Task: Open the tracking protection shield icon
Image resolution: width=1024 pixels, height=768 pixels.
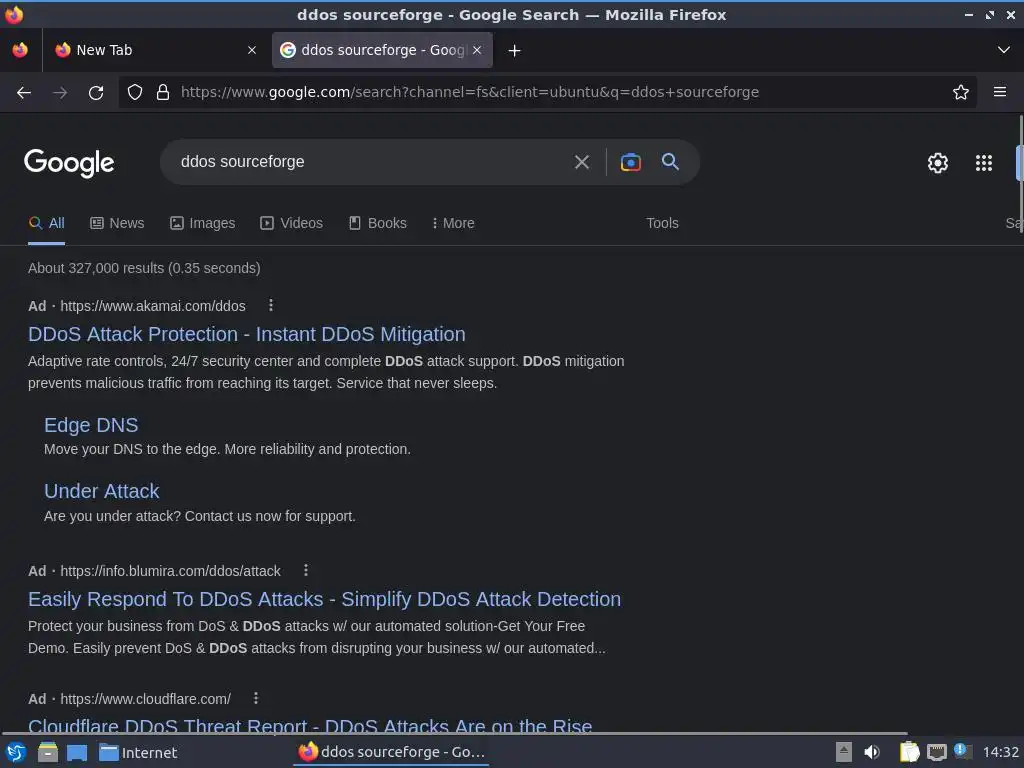Action: (135, 92)
